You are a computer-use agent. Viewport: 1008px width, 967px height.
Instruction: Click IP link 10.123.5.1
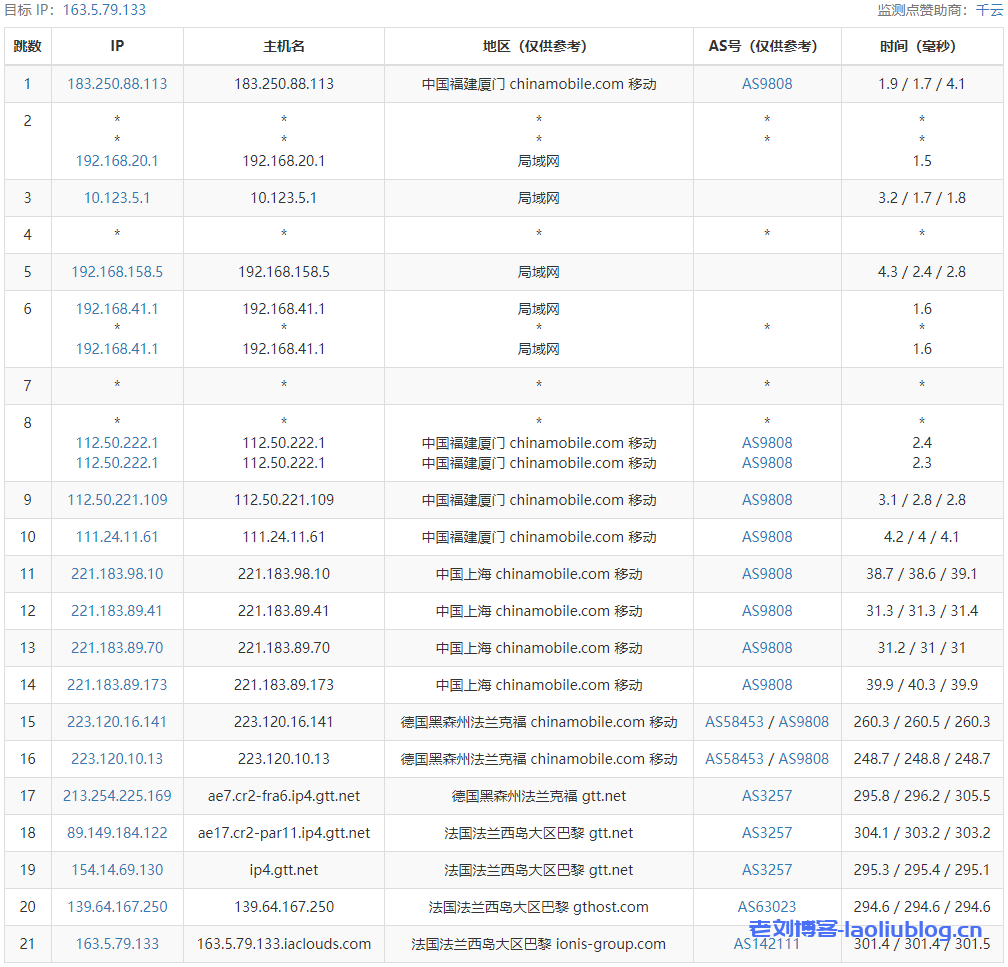click(x=117, y=198)
